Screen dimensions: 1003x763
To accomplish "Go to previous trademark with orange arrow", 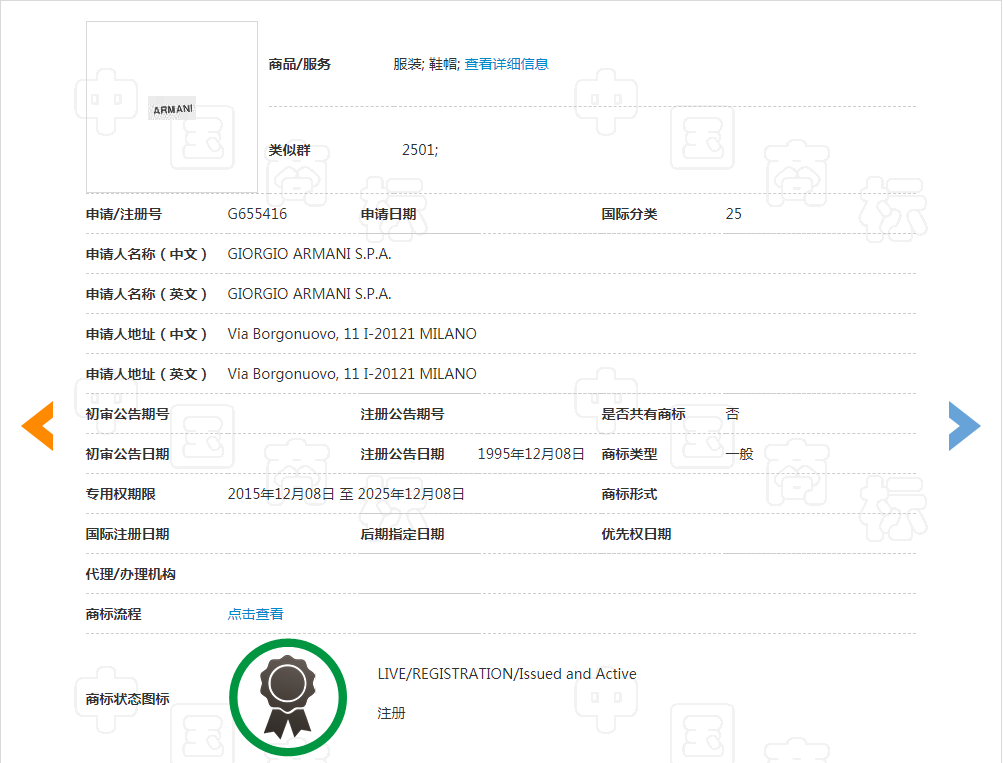I will tap(37, 426).
